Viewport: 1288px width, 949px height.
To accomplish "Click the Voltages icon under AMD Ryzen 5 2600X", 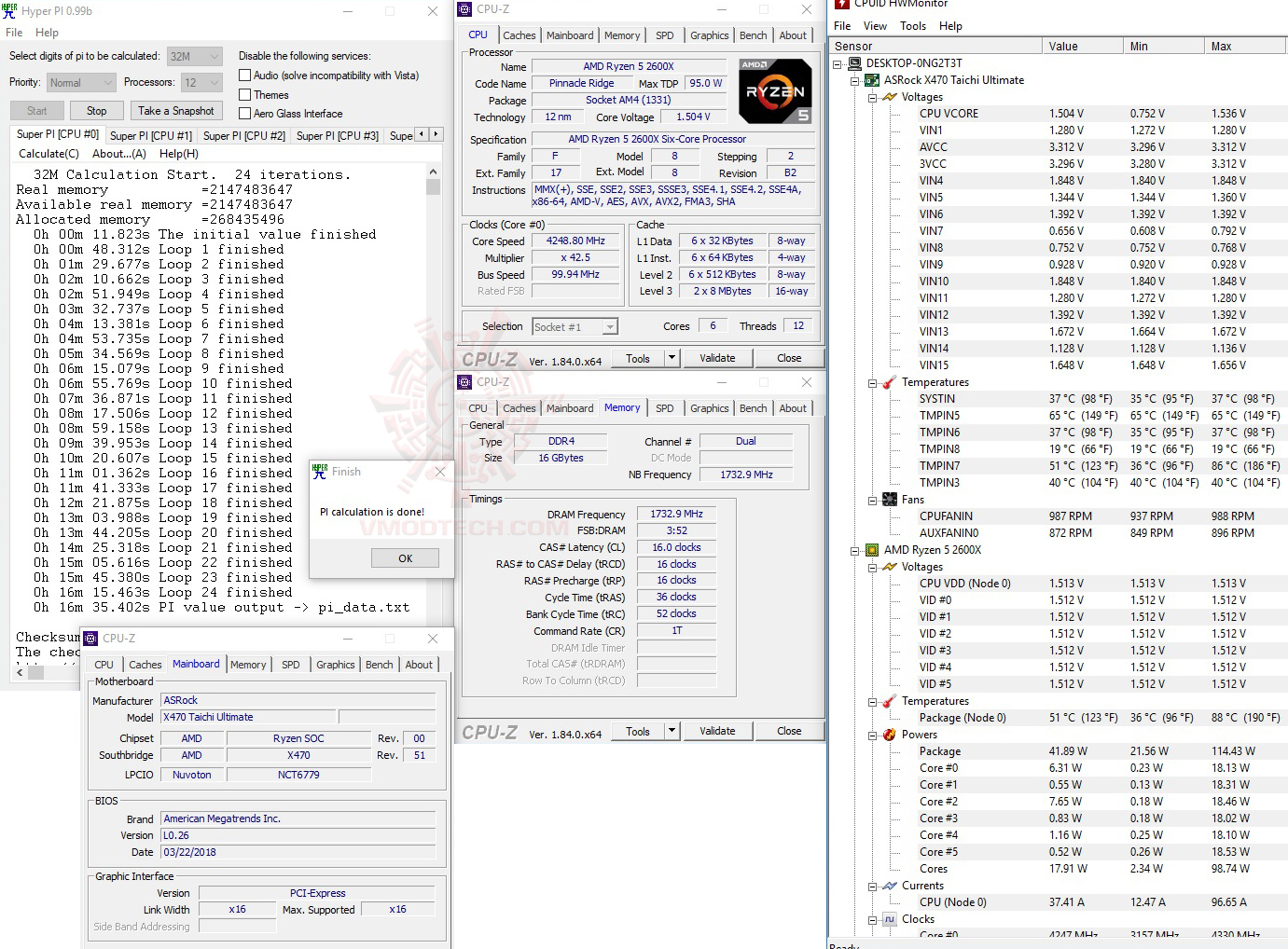I will (890, 567).
